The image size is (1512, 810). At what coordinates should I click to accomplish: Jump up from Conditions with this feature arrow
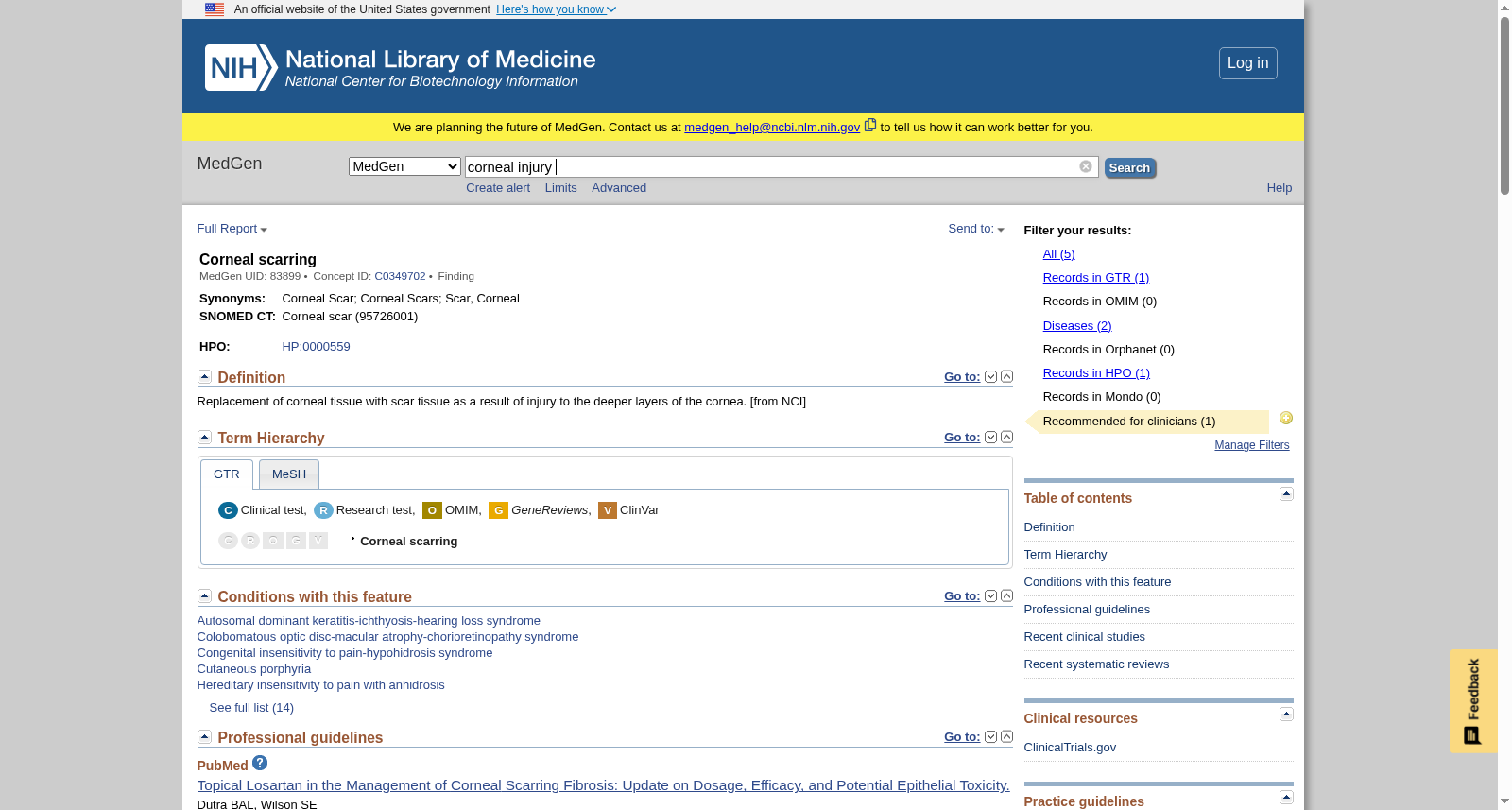1006,595
